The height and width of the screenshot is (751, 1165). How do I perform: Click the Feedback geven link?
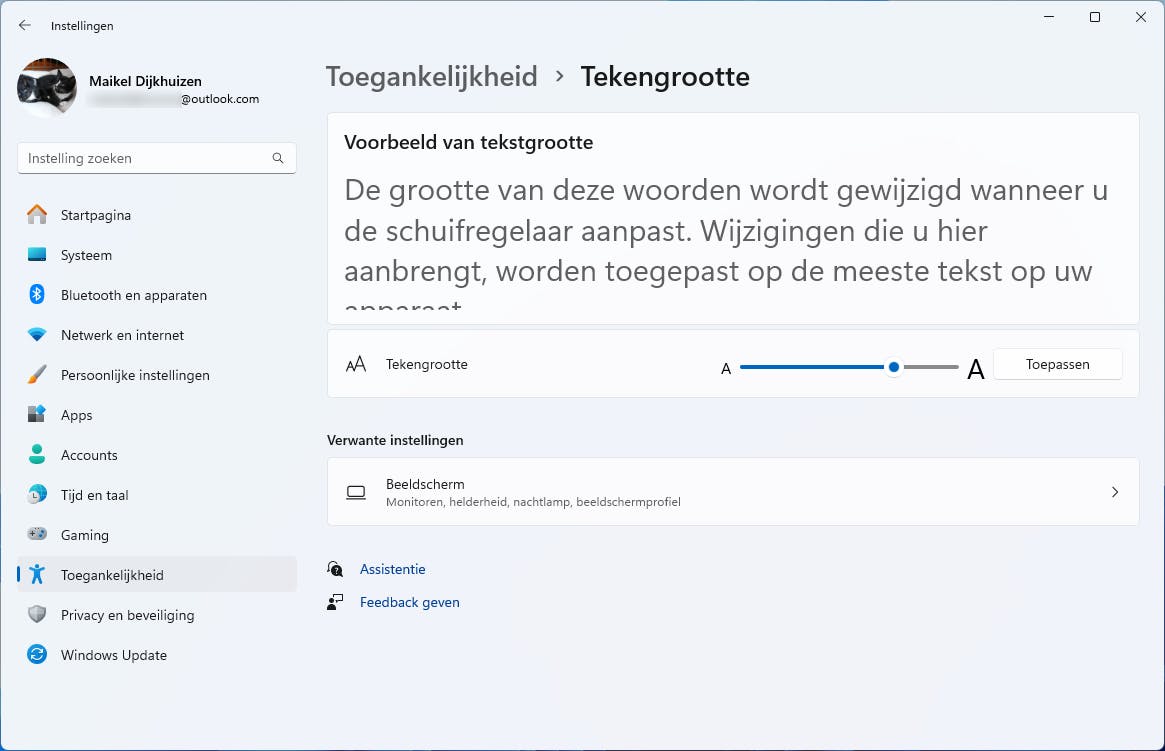[409, 602]
